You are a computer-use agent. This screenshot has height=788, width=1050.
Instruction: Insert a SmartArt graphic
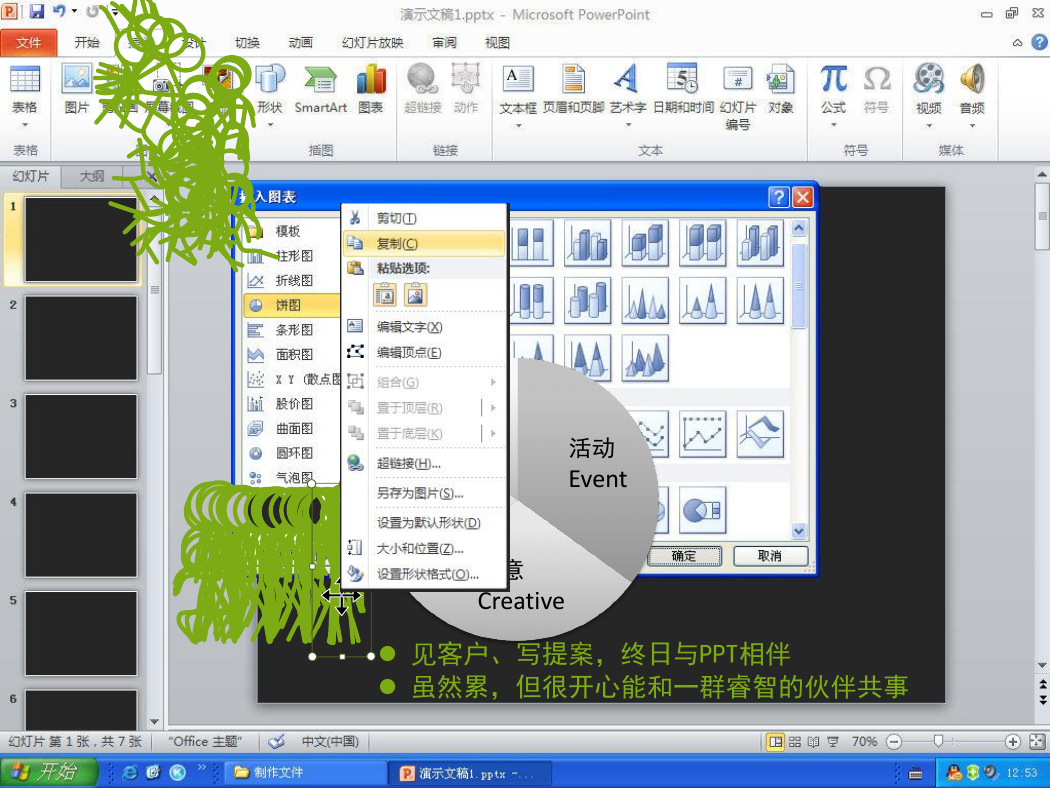tap(321, 89)
